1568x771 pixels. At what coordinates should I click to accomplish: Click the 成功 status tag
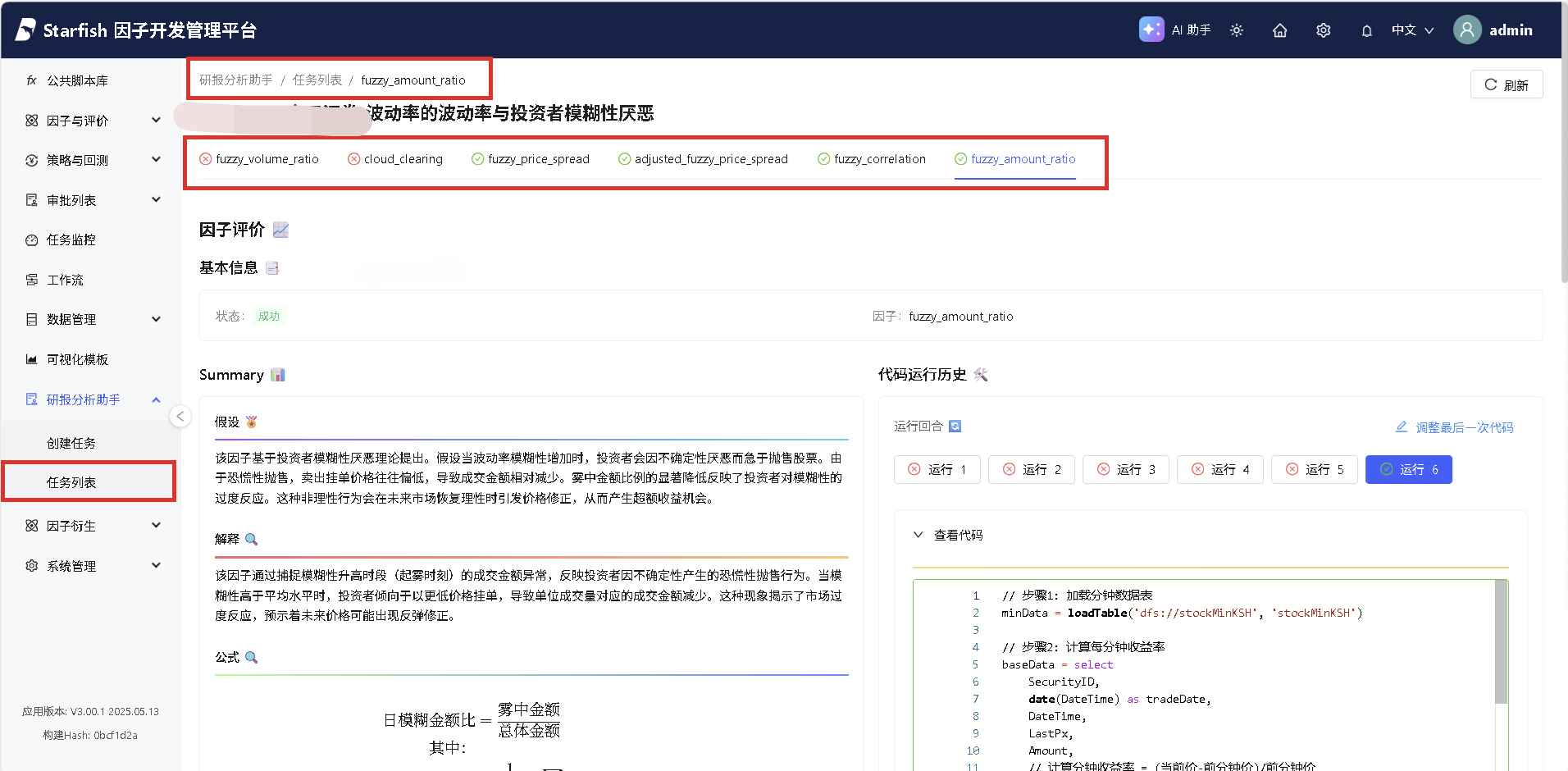point(269,316)
